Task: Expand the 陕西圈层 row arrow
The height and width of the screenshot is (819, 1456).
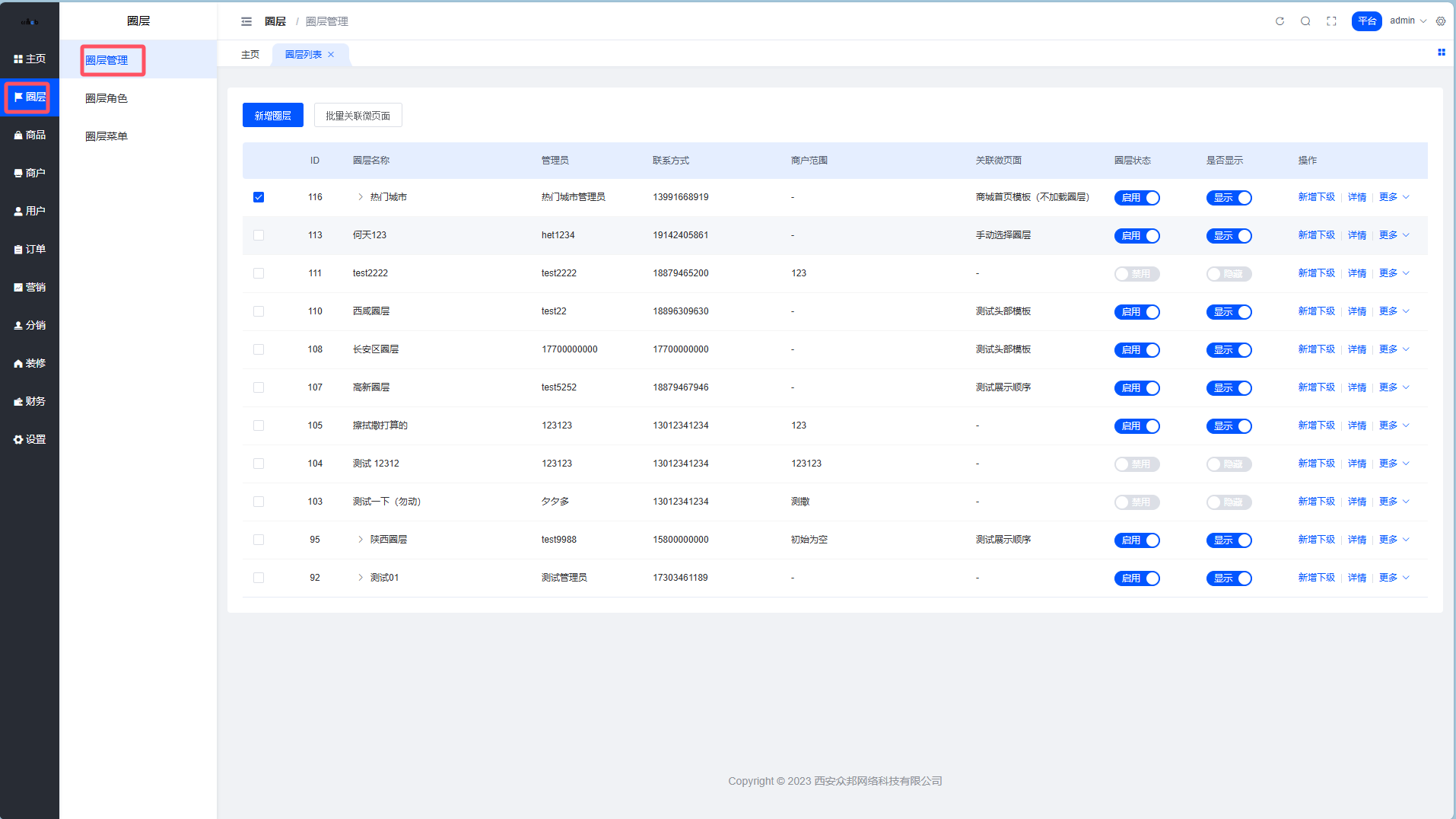Action: [361, 540]
